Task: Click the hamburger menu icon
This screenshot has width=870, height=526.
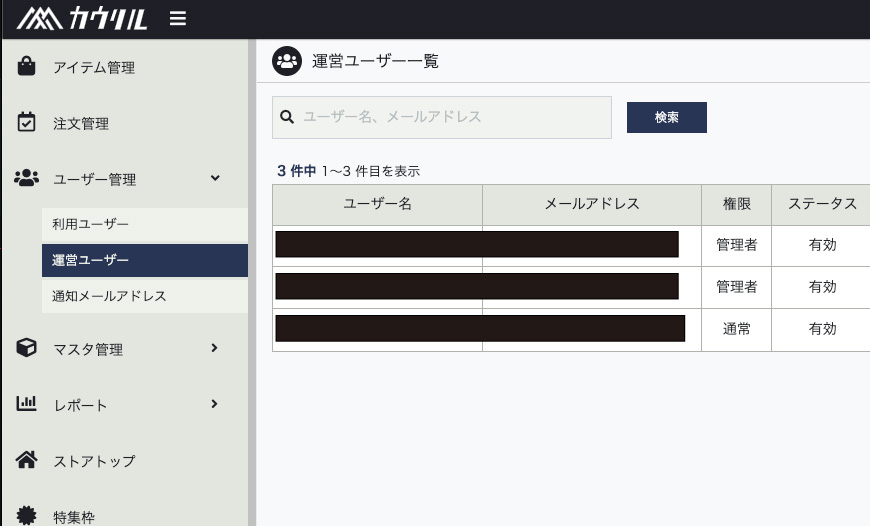Action: [178, 19]
